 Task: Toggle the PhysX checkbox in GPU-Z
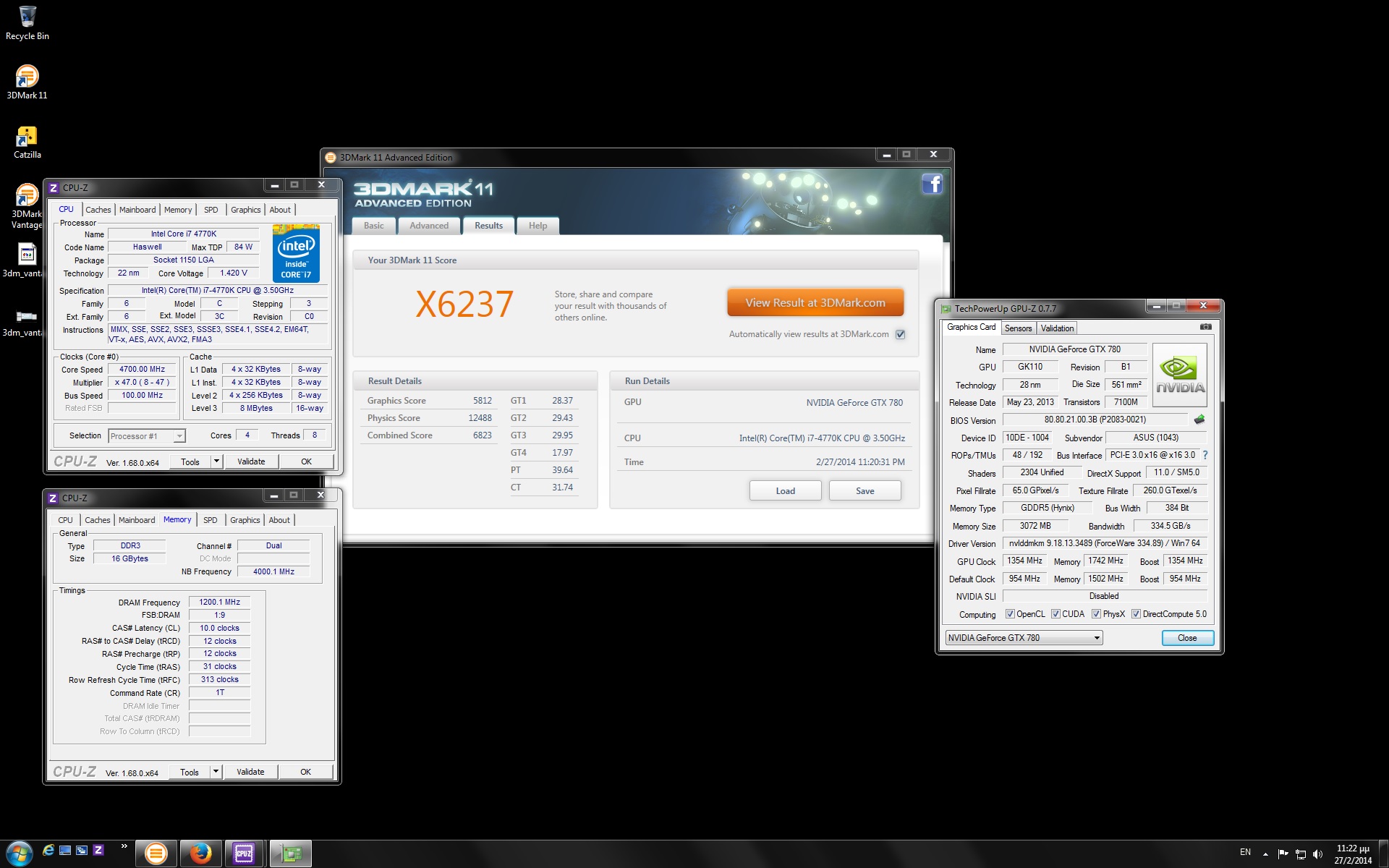tap(1096, 614)
